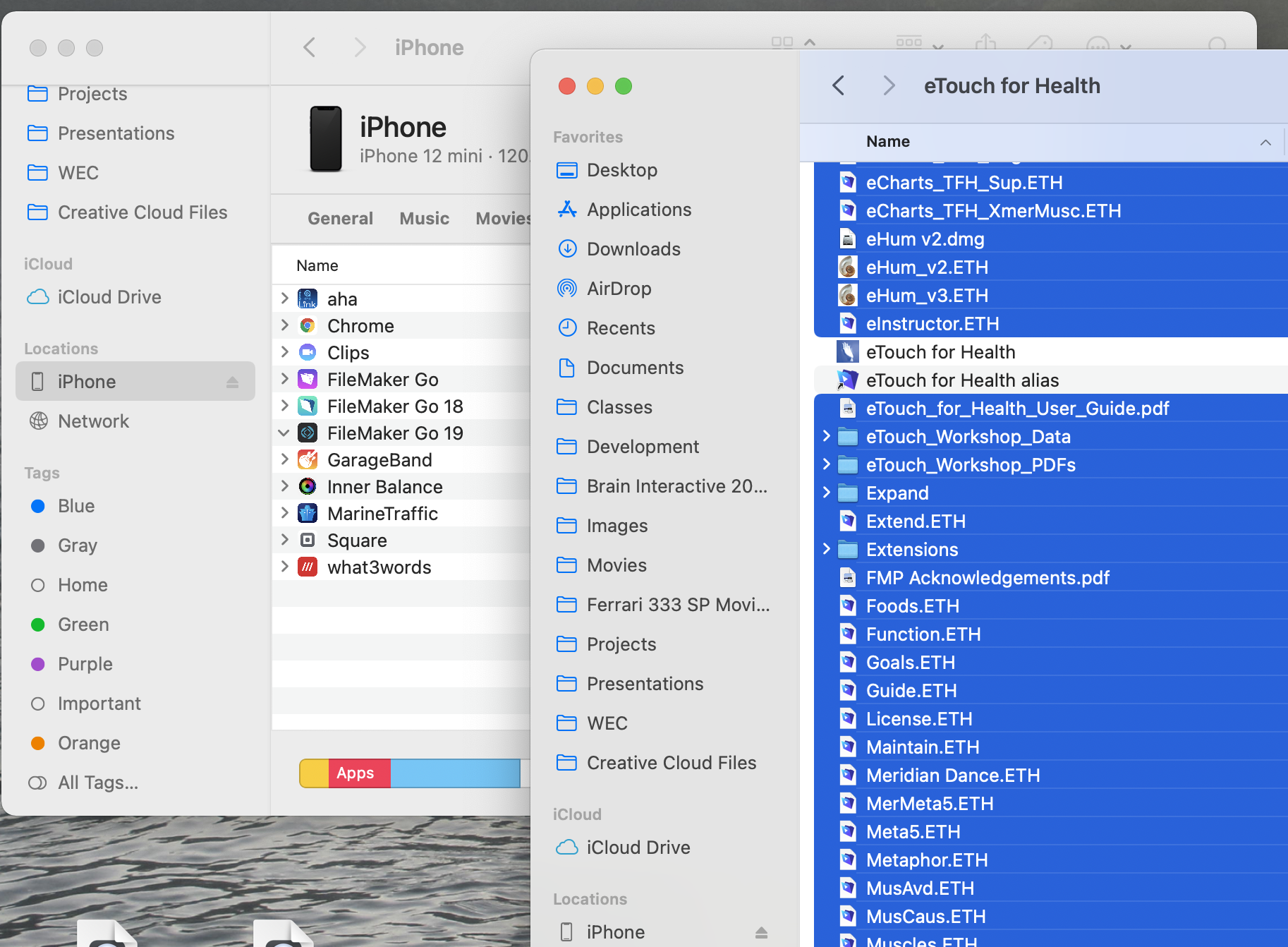
Task: Show All Tags in sidebar
Action: tap(83, 783)
